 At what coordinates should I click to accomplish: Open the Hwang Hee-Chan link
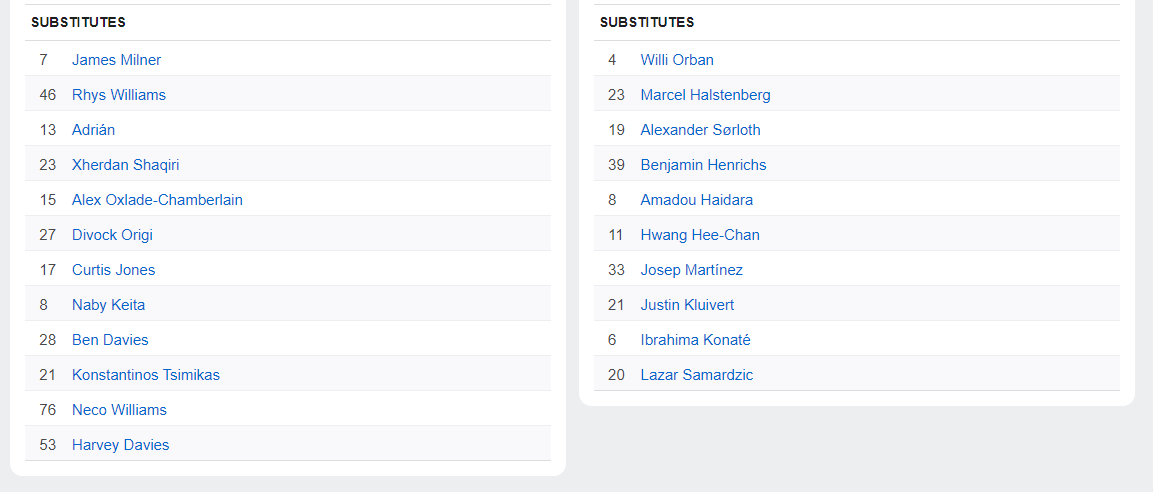[700, 235]
